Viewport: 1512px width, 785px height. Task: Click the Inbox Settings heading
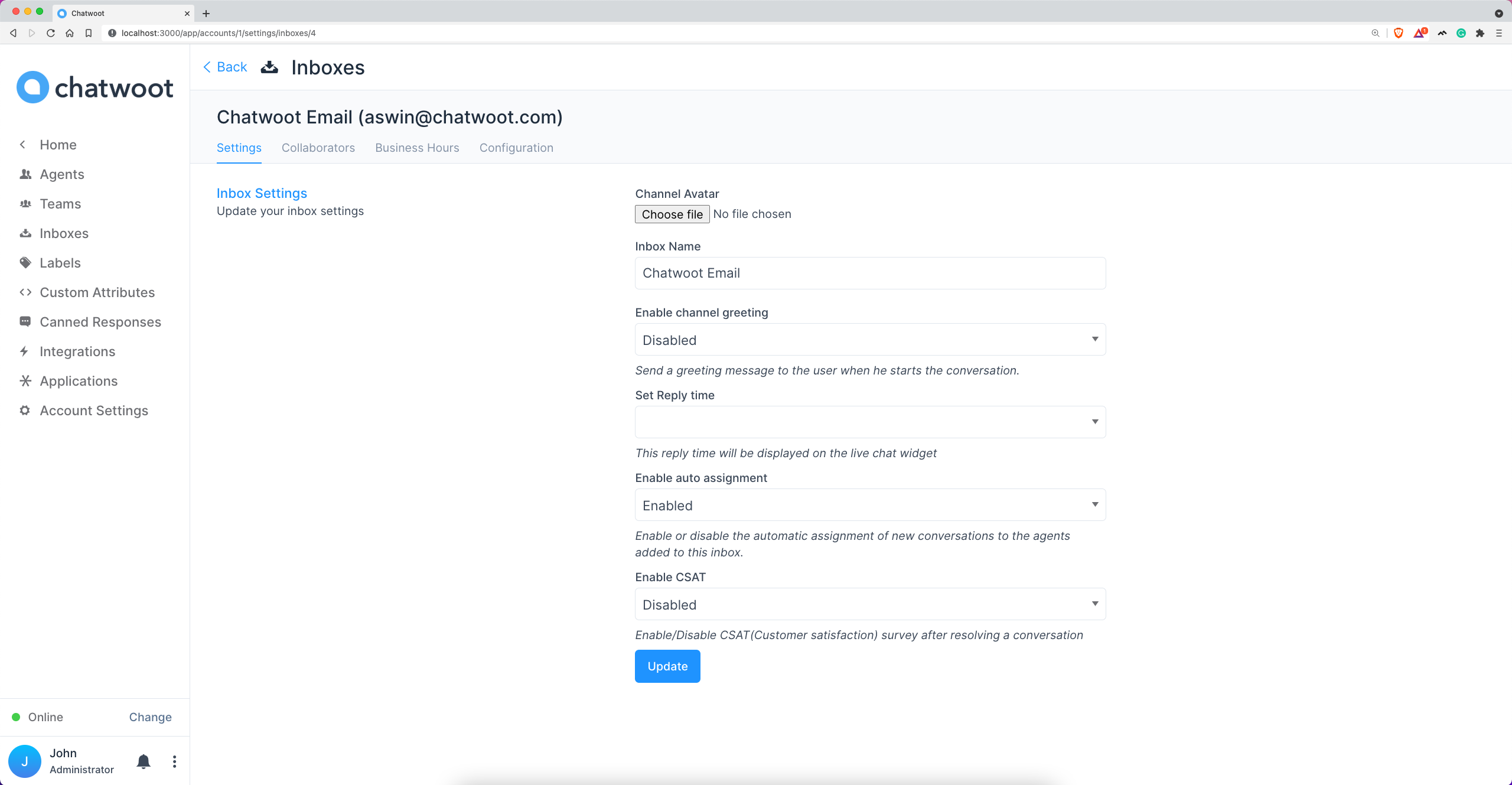click(x=262, y=193)
